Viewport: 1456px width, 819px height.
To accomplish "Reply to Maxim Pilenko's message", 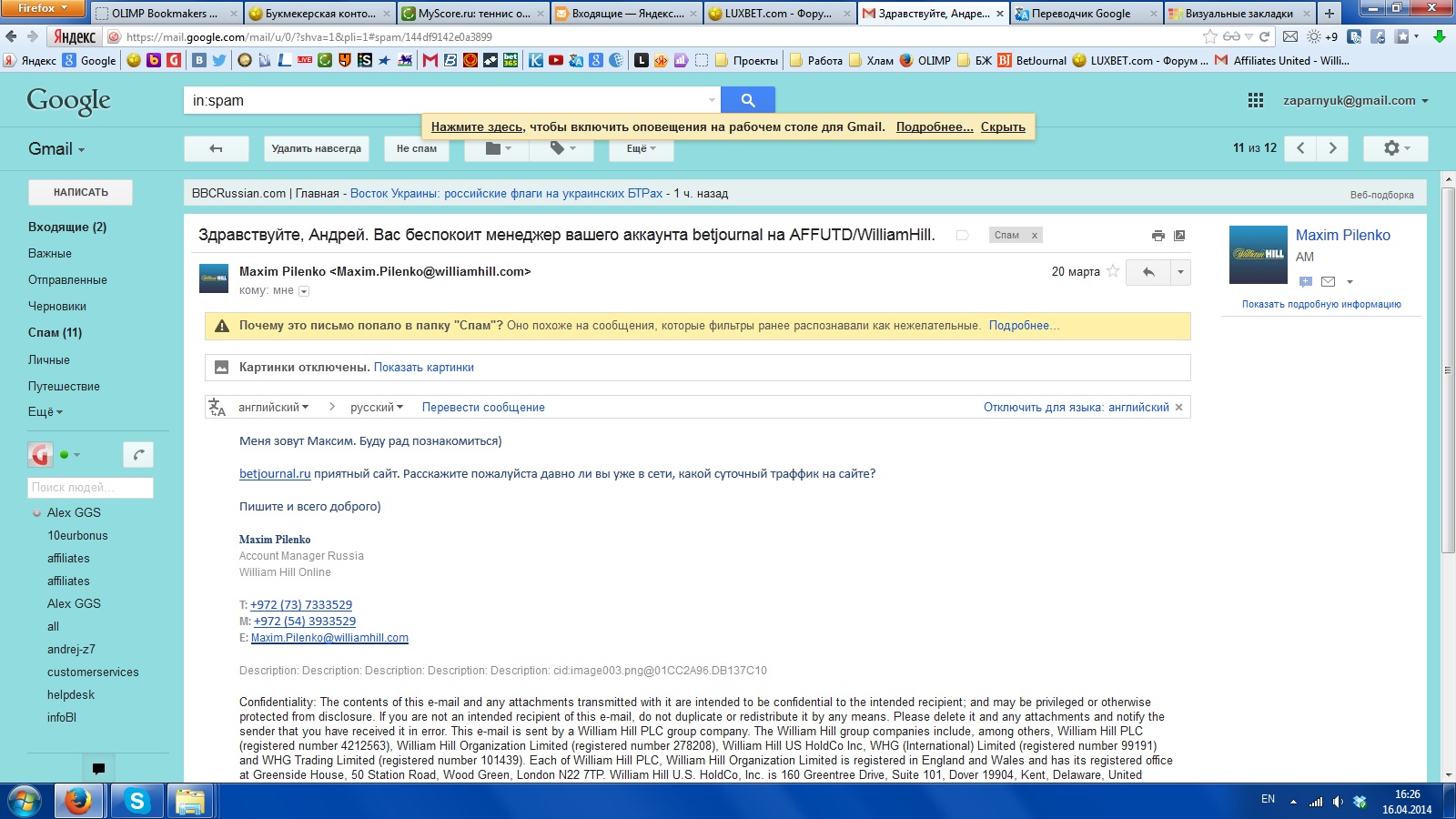I will click(x=1148, y=272).
